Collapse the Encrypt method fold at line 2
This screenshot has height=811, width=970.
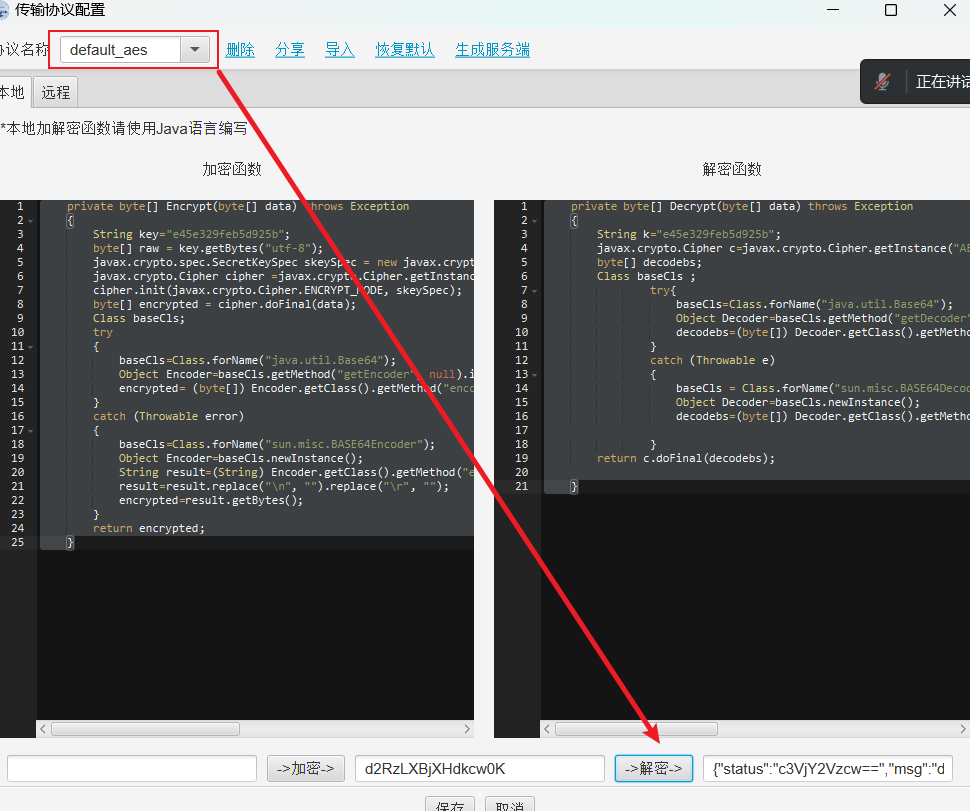point(31,220)
